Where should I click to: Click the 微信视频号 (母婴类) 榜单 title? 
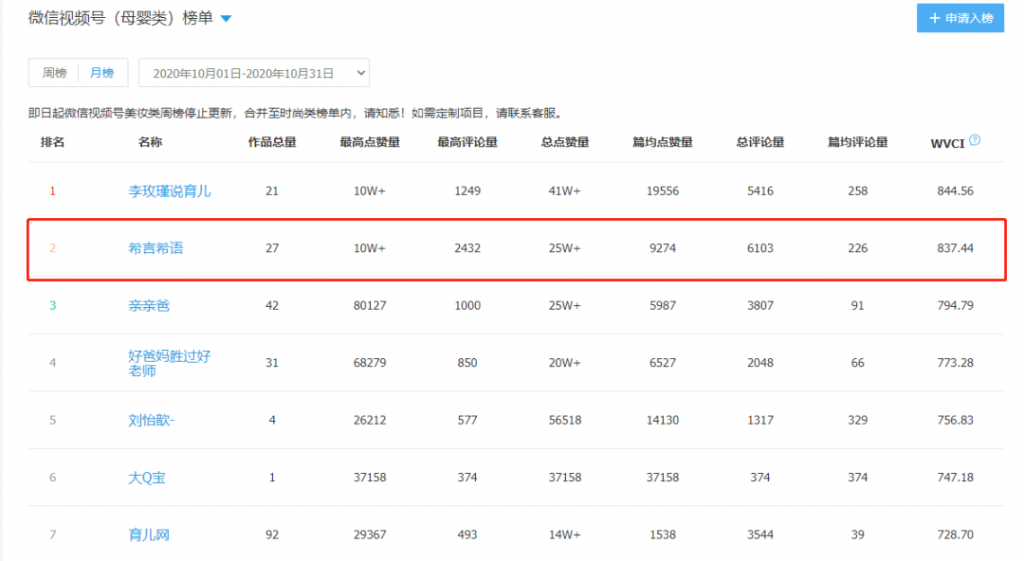point(120,19)
